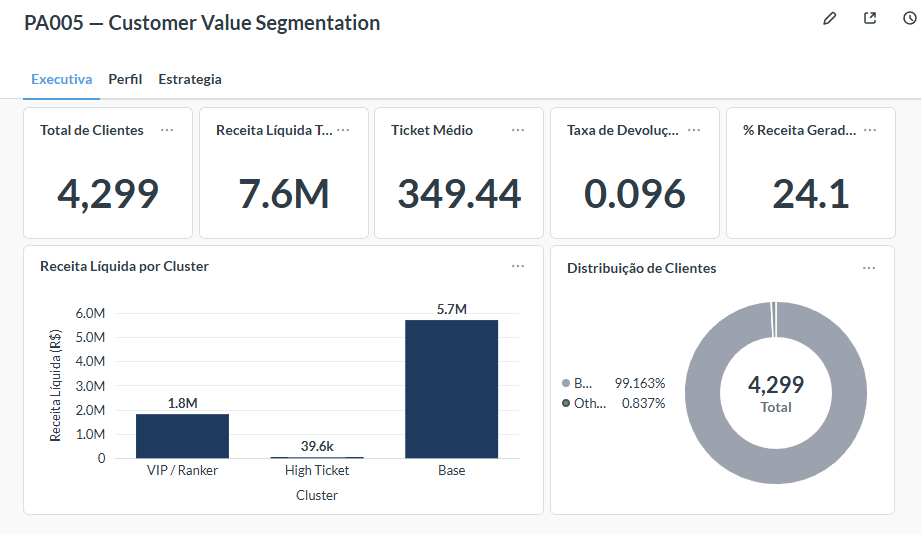Click the 24.1 percent revenue value
921x534 pixels.
811,194
